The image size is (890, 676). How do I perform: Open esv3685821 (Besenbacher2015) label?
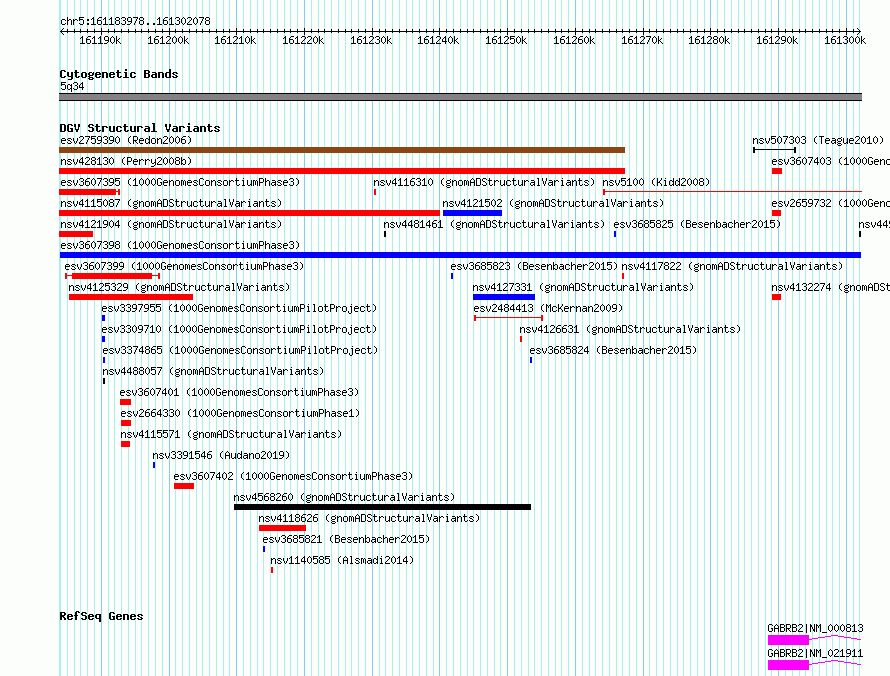(346, 539)
